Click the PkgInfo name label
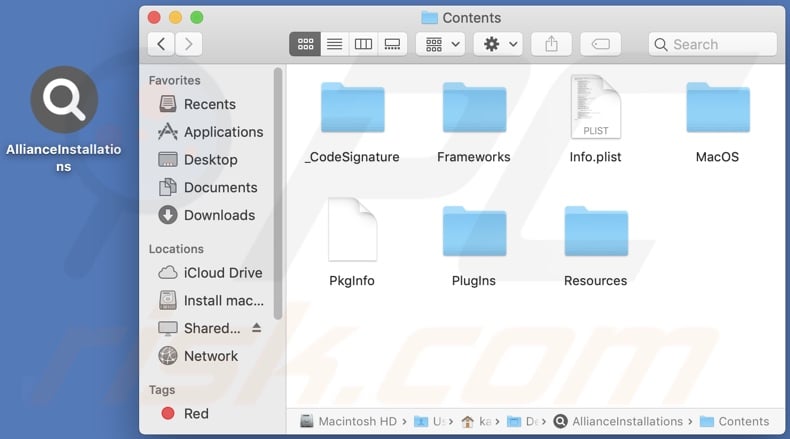The height and width of the screenshot is (439, 790). (x=352, y=281)
